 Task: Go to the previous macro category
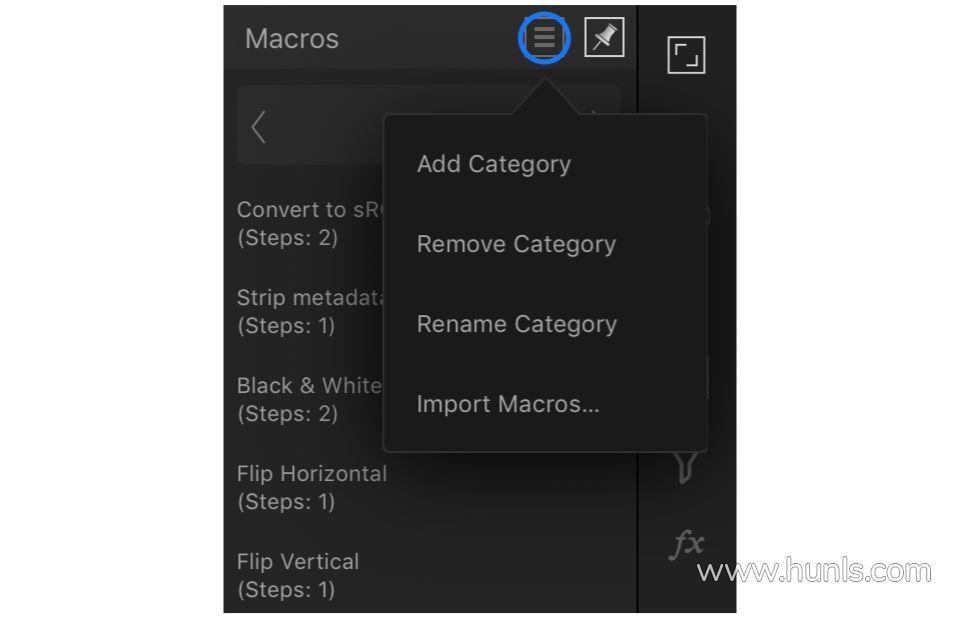259,126
